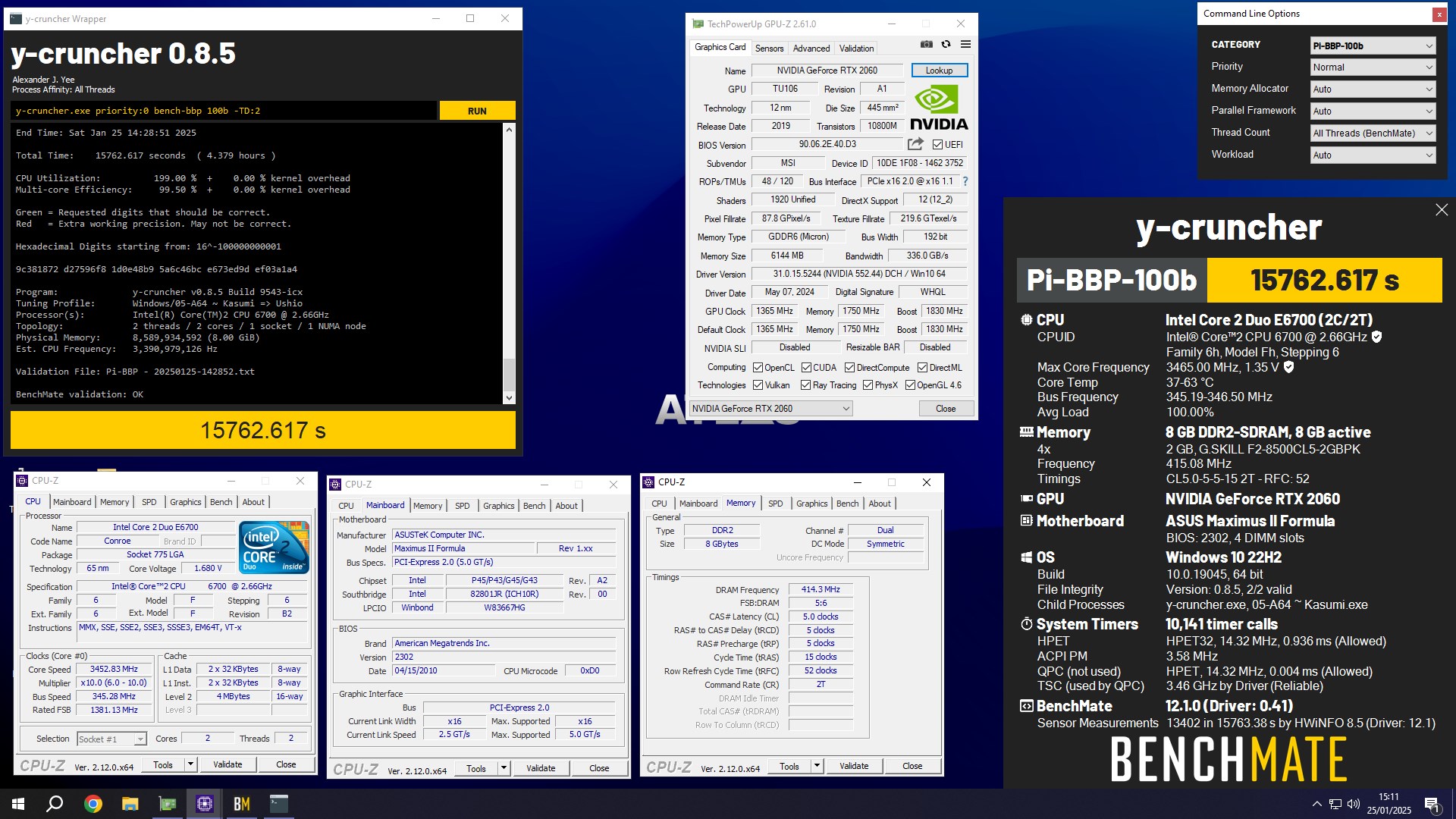Show hidden tray icons chevron
This screenshot has height=819, width=1456.
pyautogui.click(x=1316, y=804)
